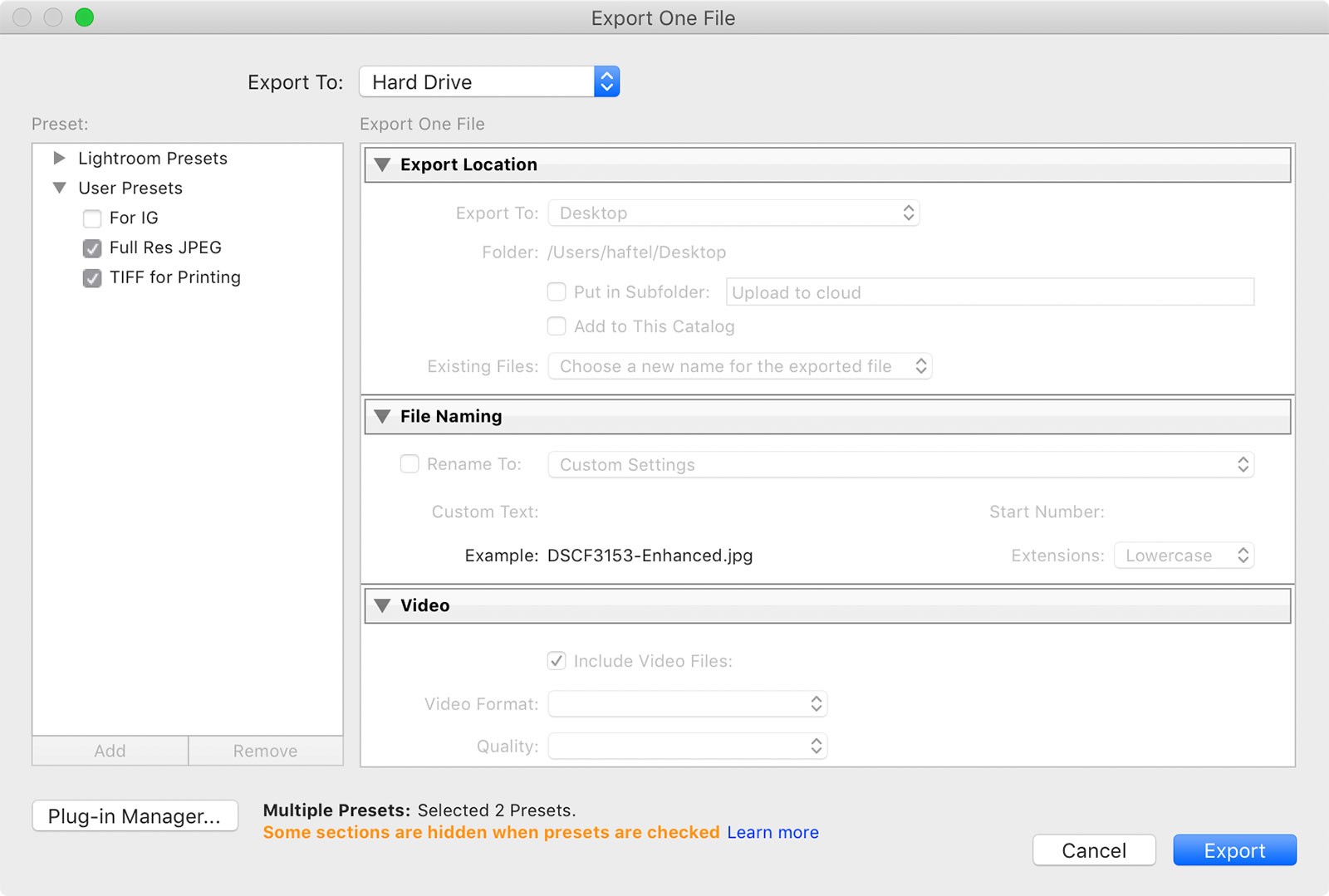Collapse the Export Location section triangle
The width and height of the screenshot is (1329, 896).
(382, 164)
